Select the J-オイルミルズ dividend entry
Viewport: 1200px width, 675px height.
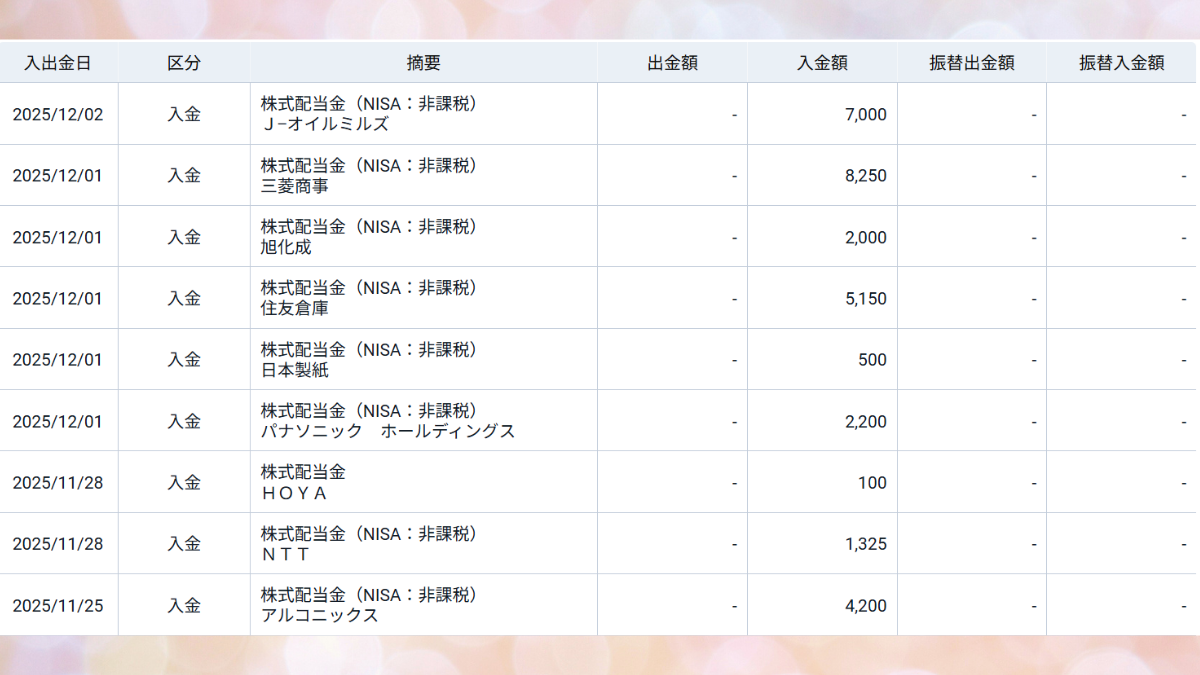[324, 124]
